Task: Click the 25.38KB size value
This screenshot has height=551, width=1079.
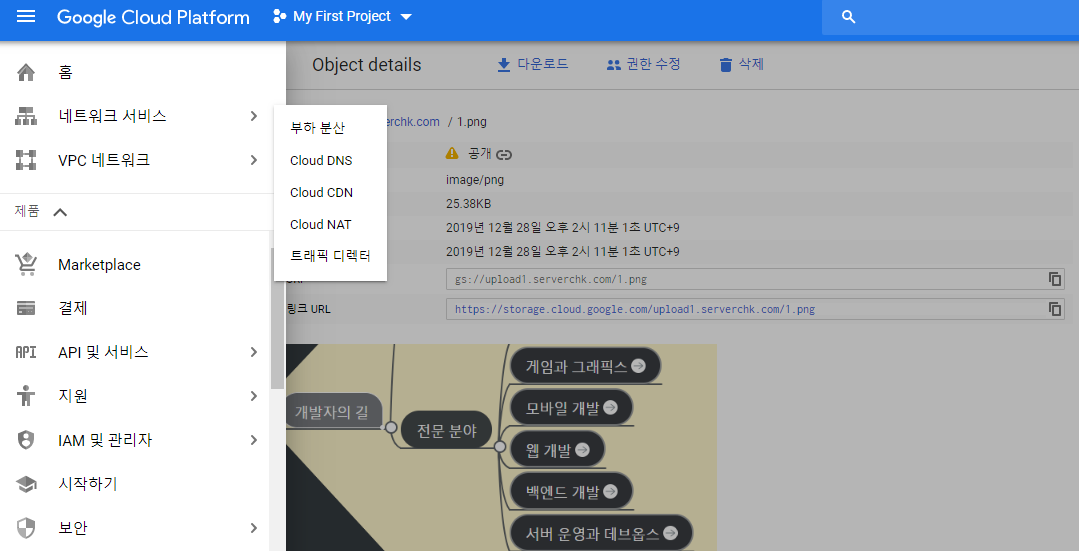Action: click(468, 204)
